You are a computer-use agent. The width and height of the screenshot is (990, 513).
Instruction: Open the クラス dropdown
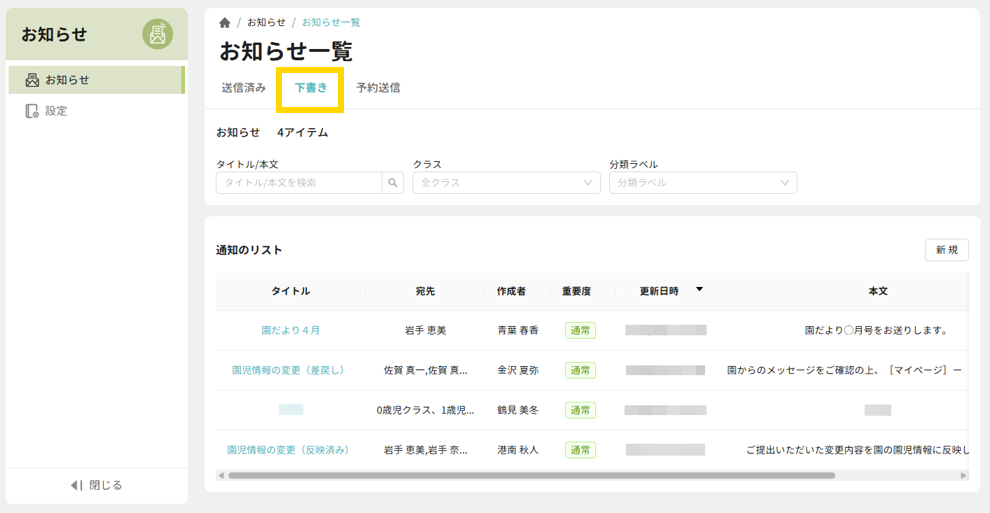coord(506,183)
